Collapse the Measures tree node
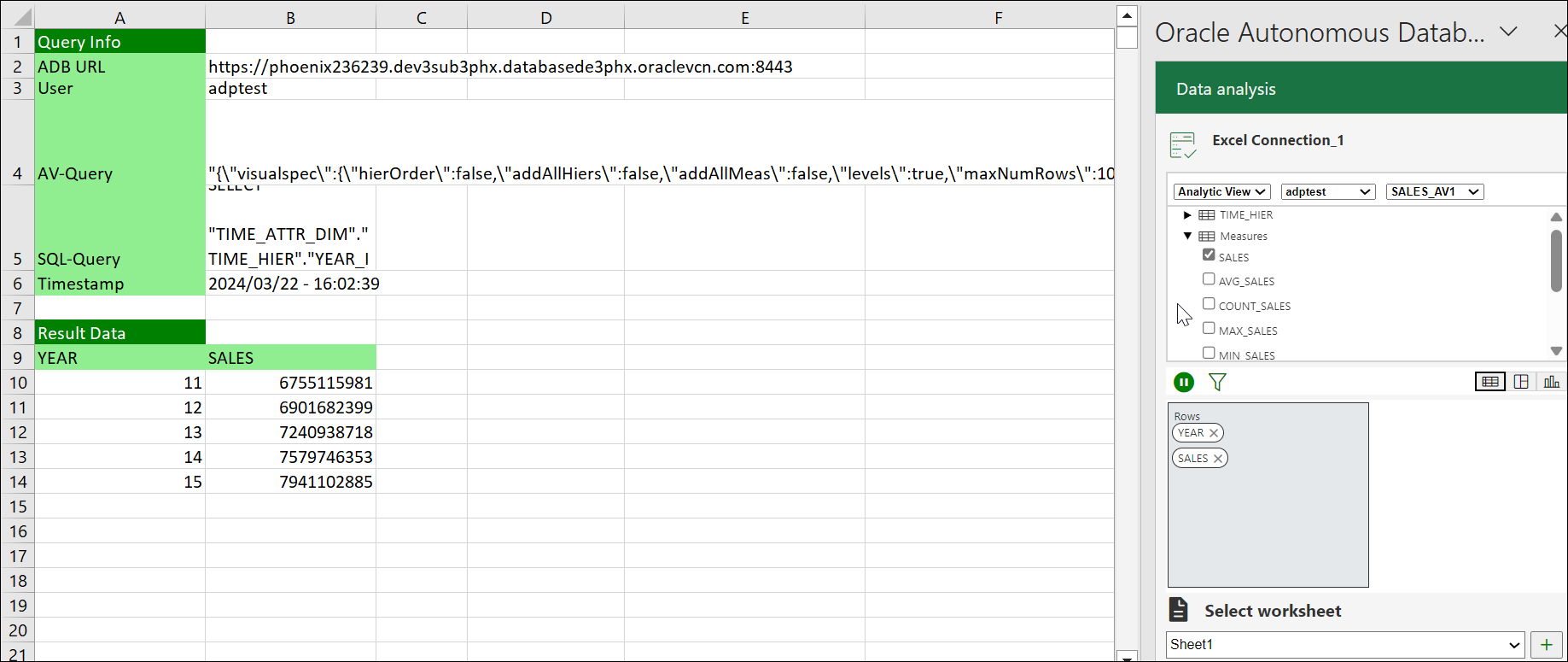This screenshot has width=1568, height=662. (1187, 237)
